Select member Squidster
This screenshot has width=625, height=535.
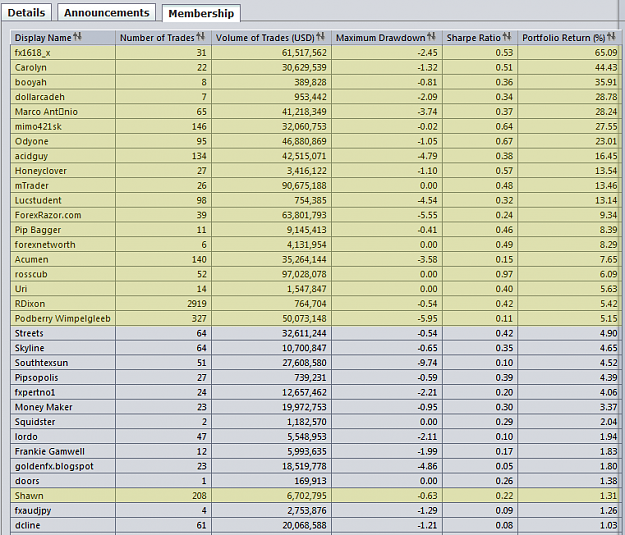35,421
